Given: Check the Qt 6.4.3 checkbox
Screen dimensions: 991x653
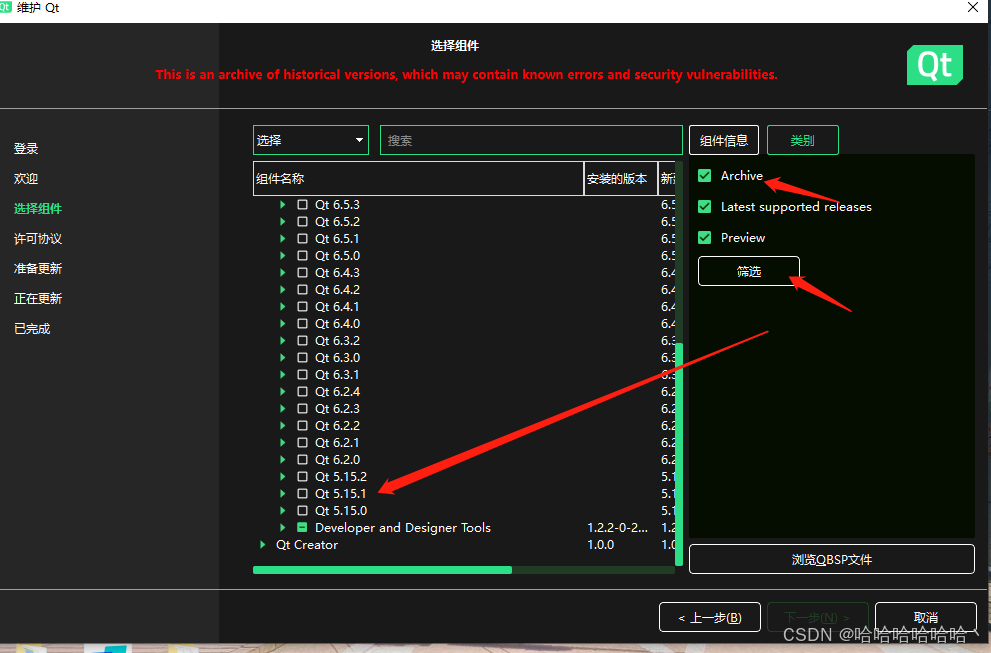Looking at the screenshot, I should pos(303,272).
